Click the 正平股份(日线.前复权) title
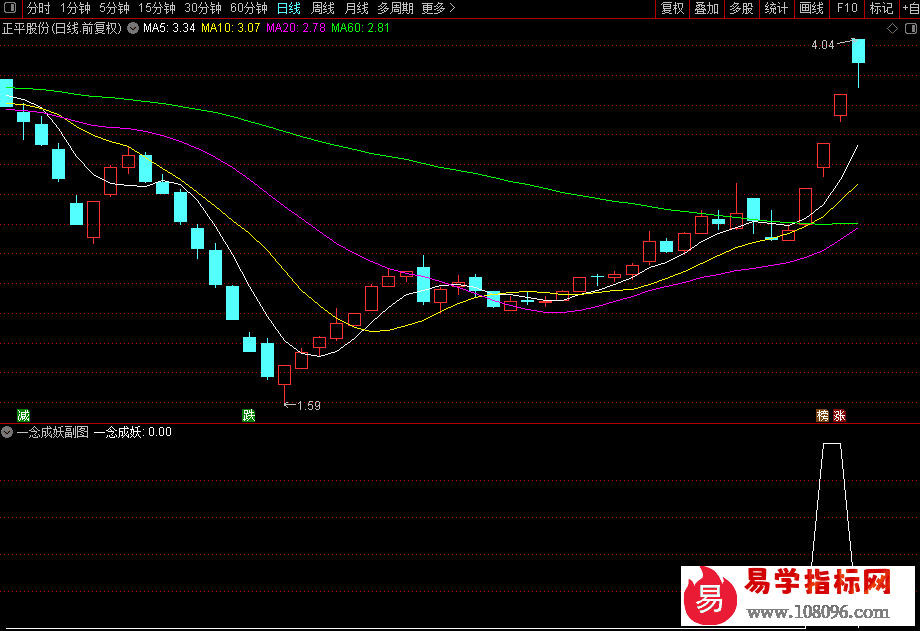The height and width of the screenshot is (631, 920). 62,28
